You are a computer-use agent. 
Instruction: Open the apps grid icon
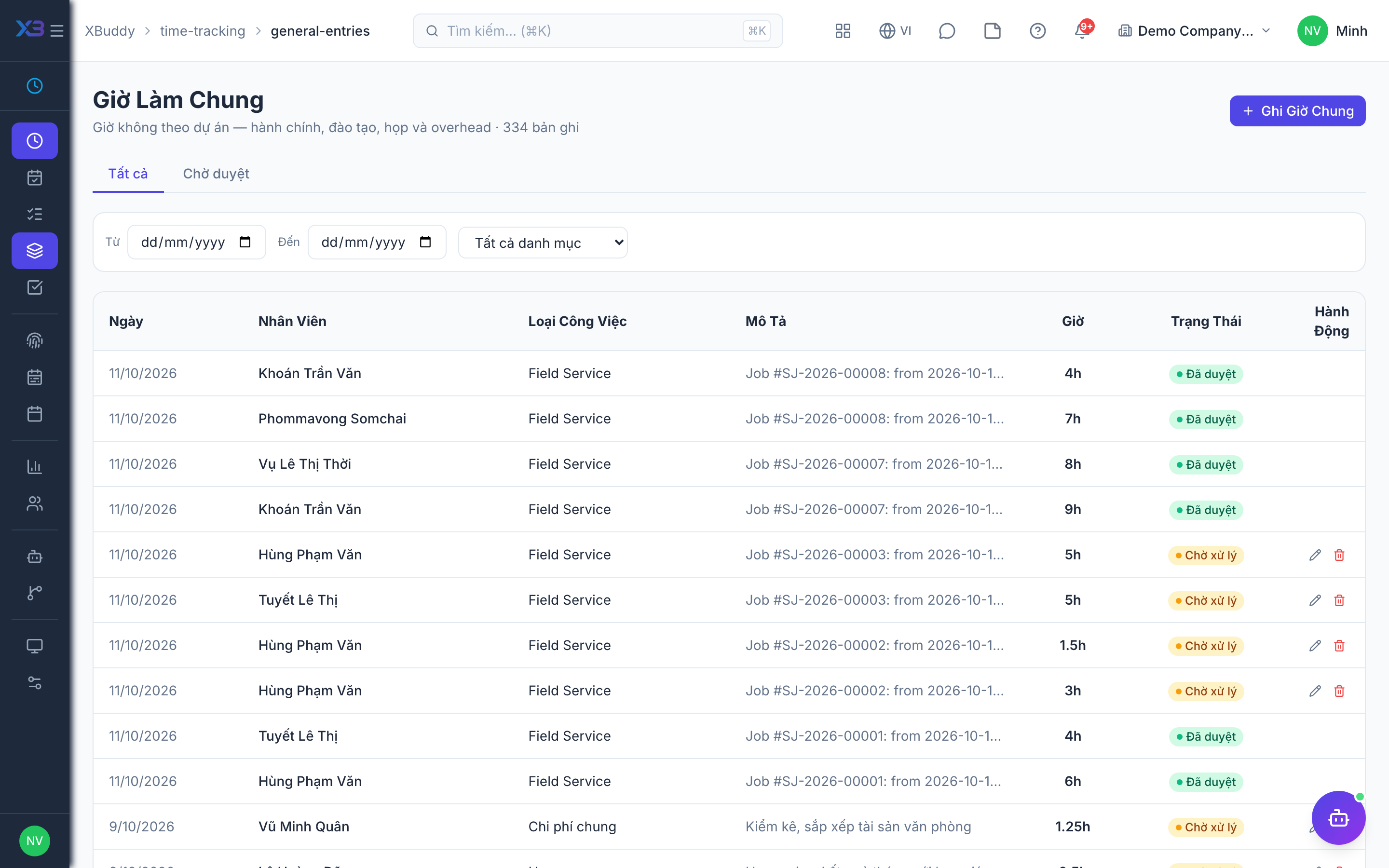tap(843, 31)
